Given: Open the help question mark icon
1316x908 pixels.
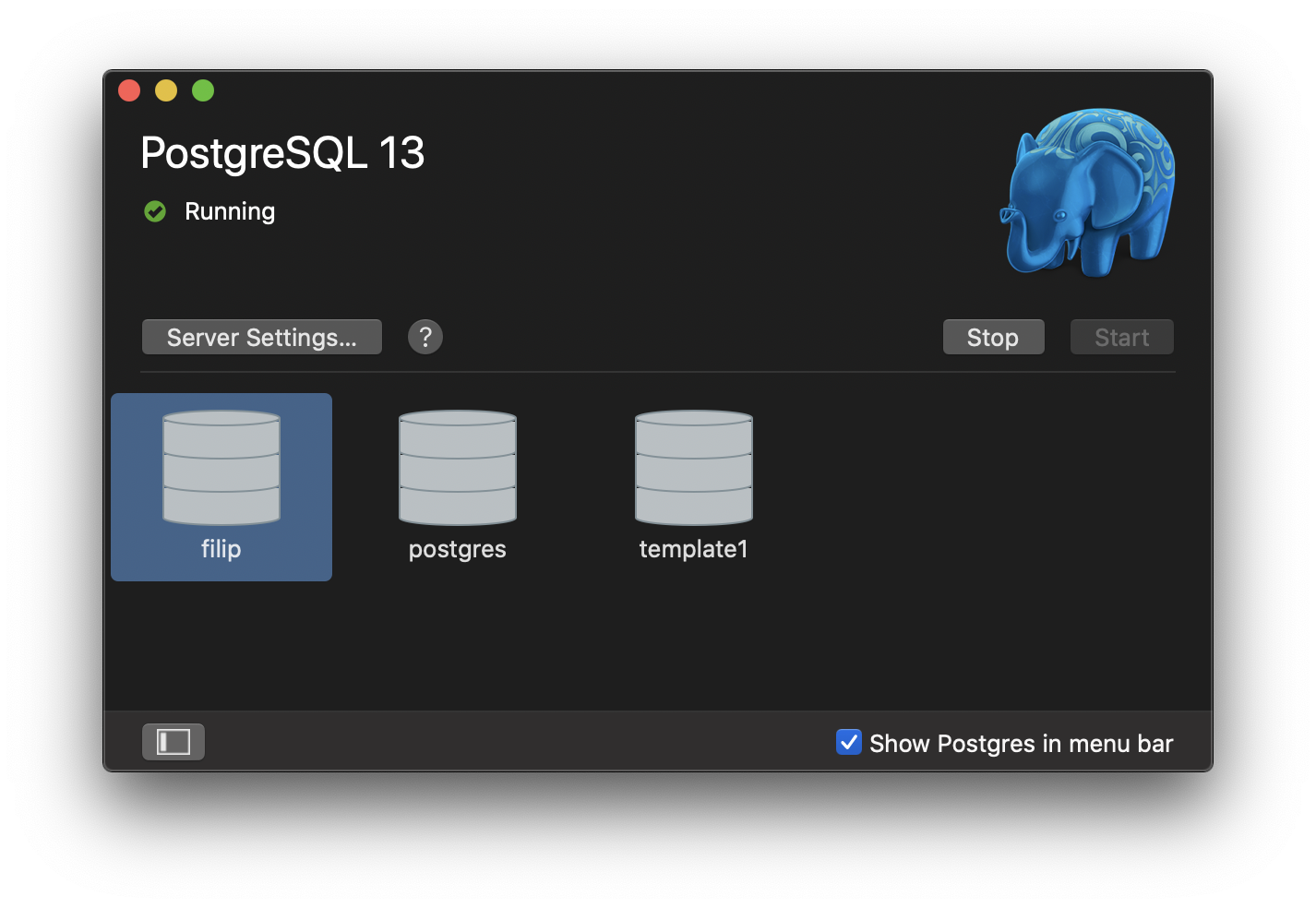Looking at the screenshot, I should [x=425, y=337].
